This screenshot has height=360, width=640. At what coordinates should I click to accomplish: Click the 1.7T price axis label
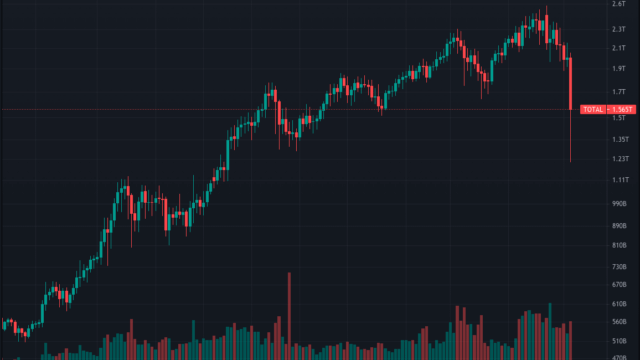tap(619, 92)
